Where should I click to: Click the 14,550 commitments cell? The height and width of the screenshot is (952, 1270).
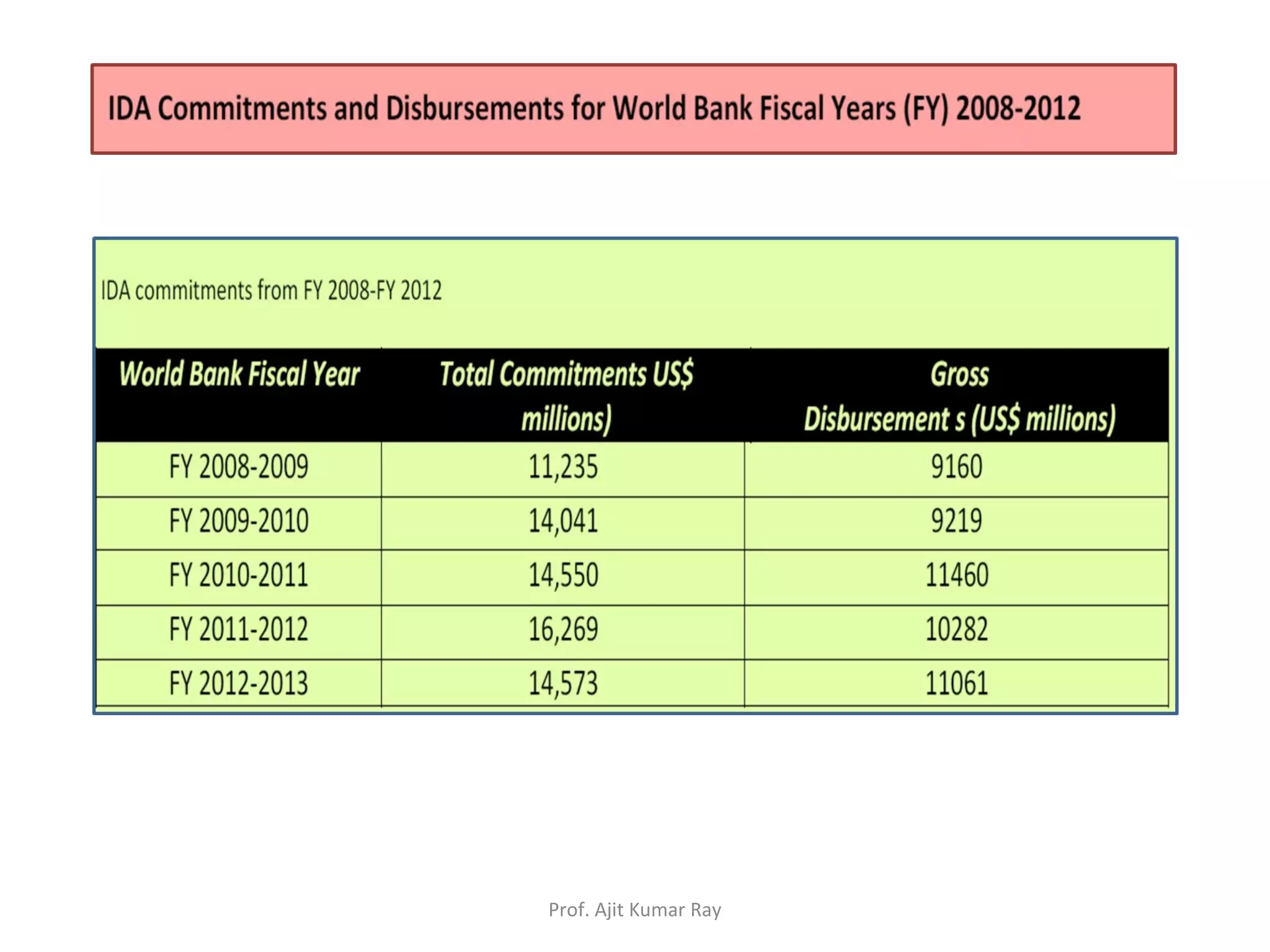pyautogui.click(x=563, y=575)
